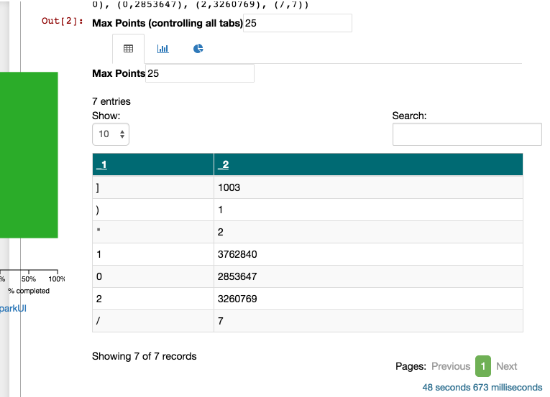Open the Show entries count dropdown
This screenshot has width=550, height=397.
110,134
